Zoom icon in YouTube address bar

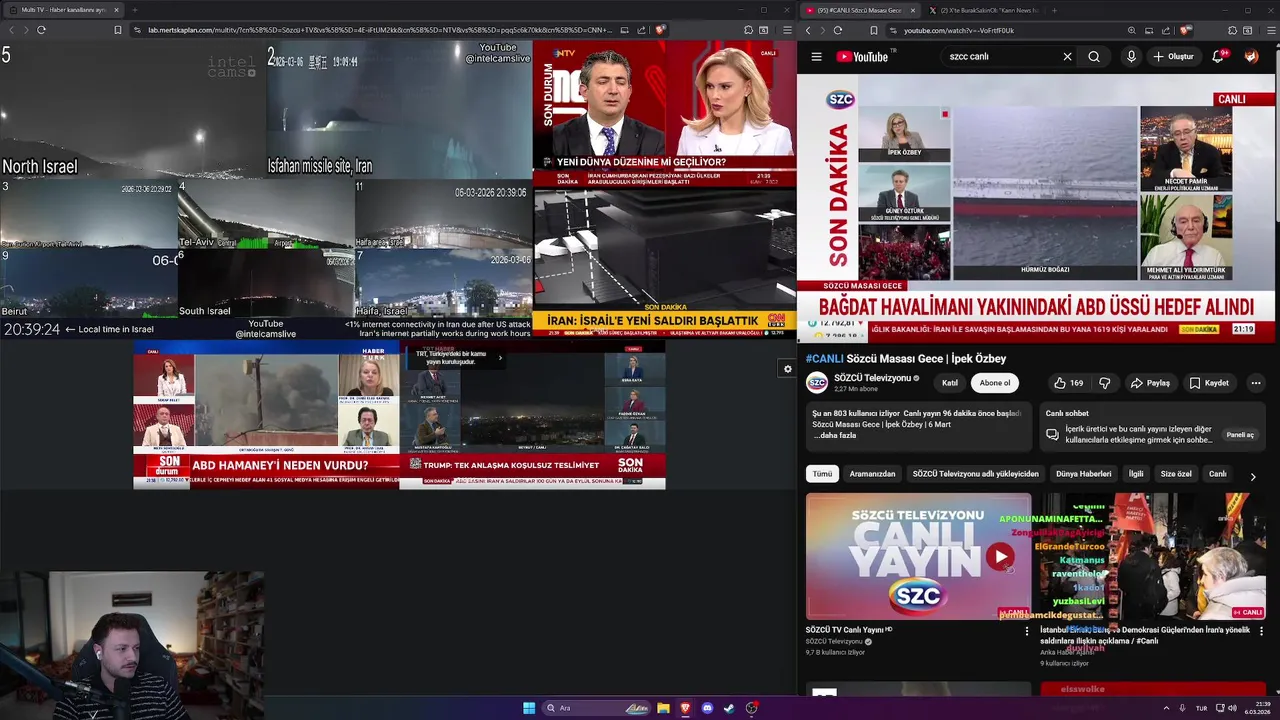click(x=1131, y=30)
